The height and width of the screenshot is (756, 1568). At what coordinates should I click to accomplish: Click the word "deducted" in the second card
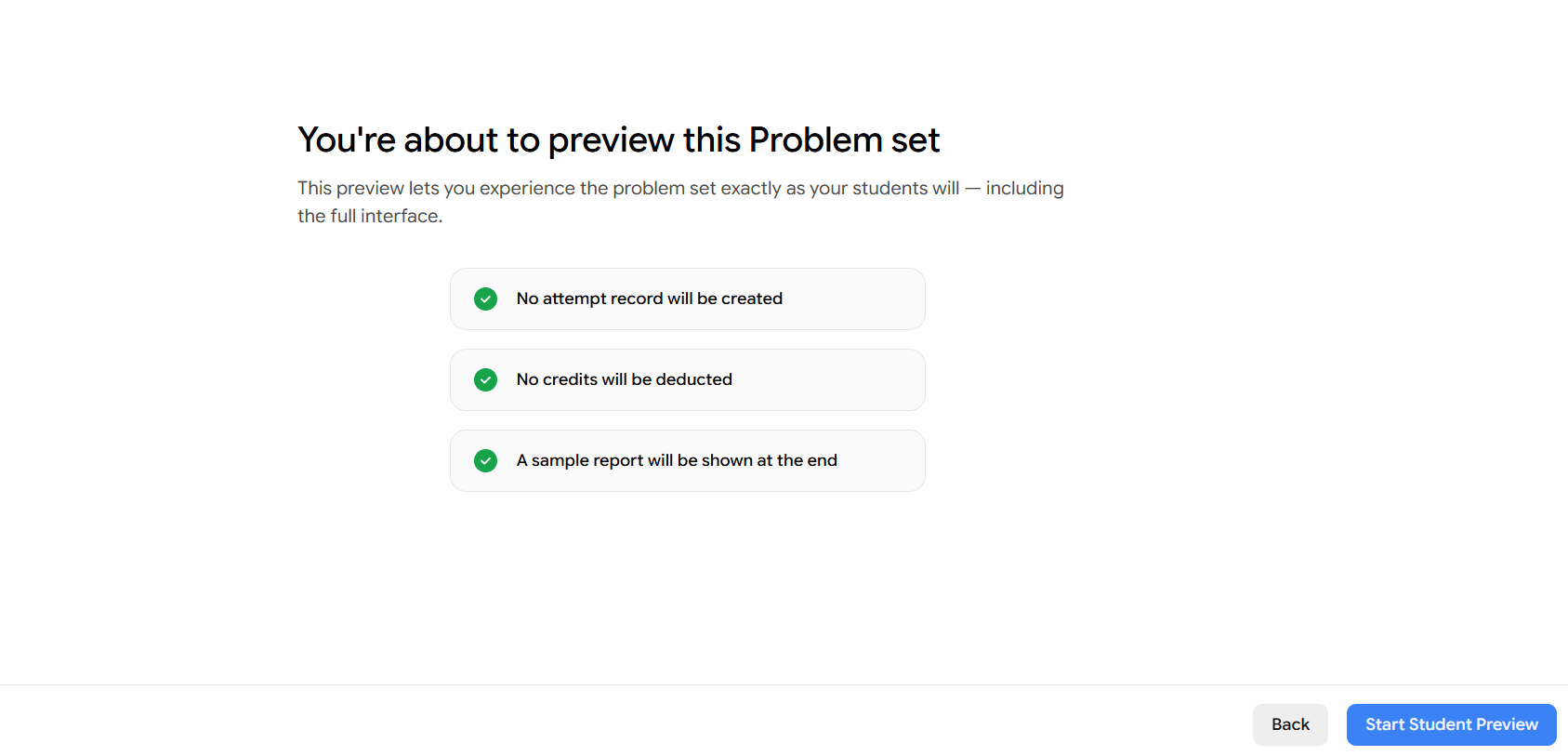tap(693, 379)
